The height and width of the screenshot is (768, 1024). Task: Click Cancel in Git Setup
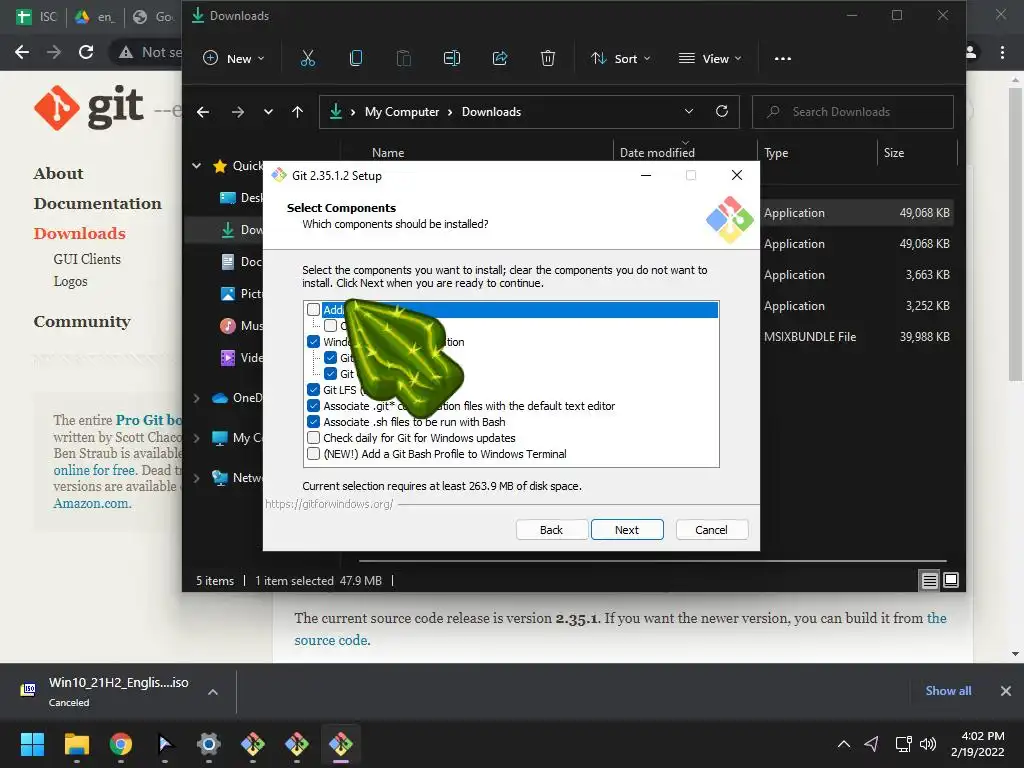click(x=711, y=530)
